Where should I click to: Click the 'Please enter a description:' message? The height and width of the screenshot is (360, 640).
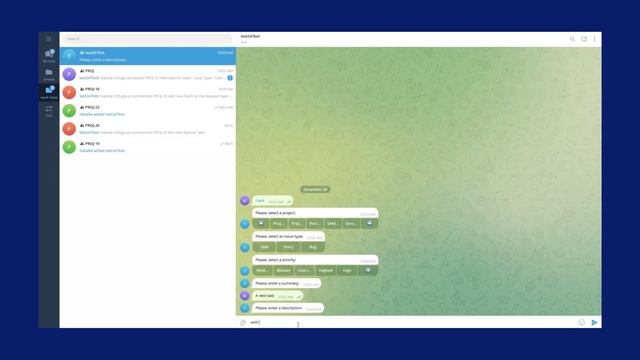click(x=288, y=308)
